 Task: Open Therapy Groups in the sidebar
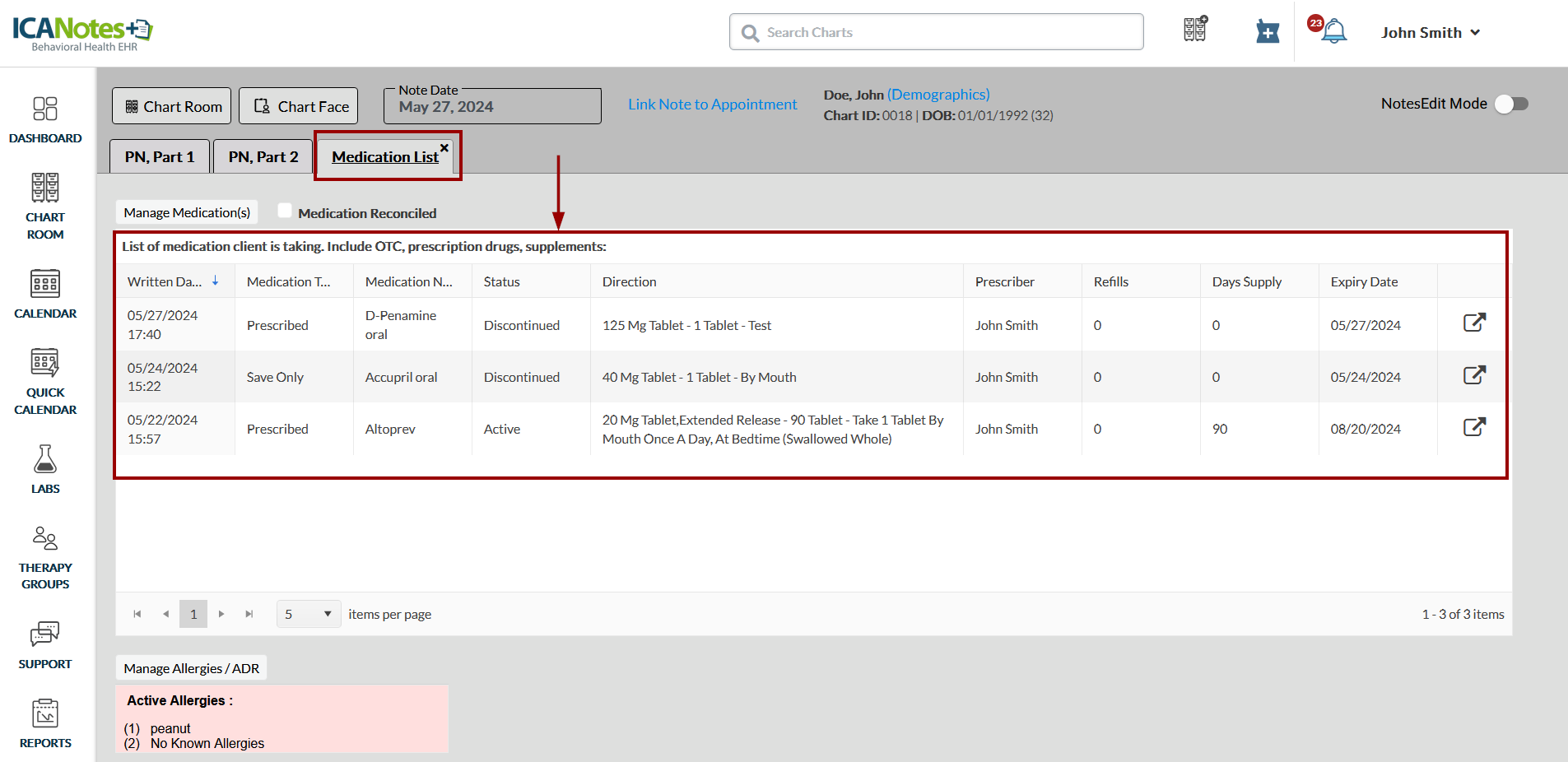(x=45, y=558)
